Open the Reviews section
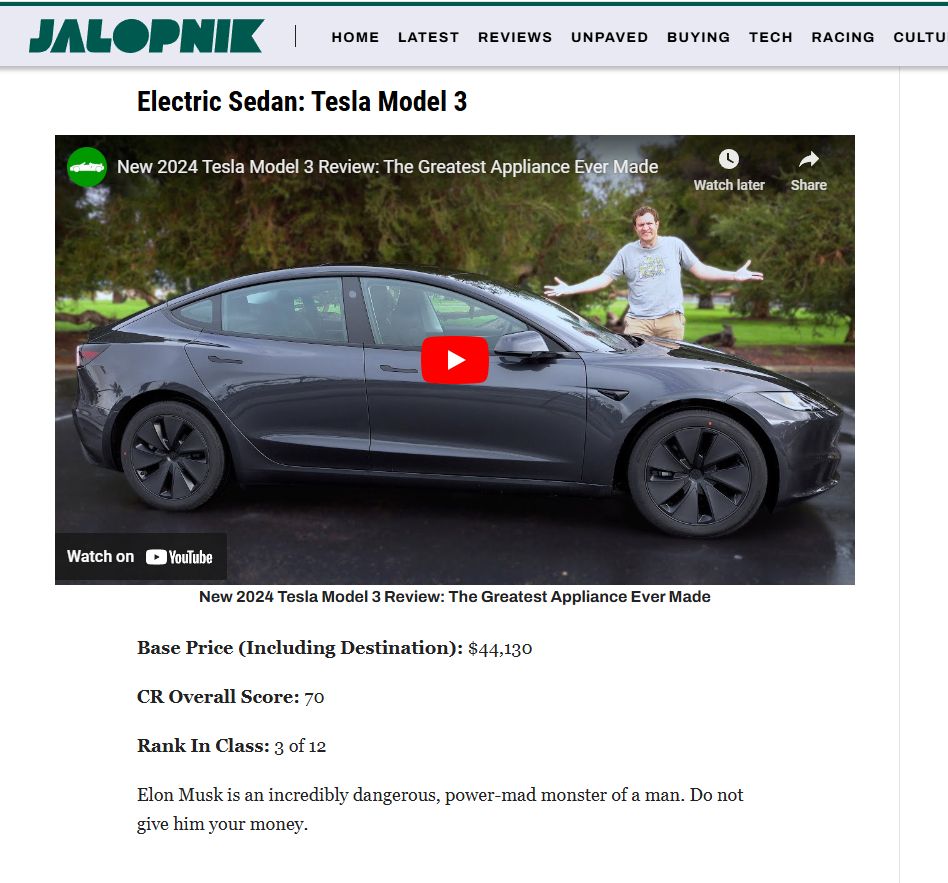Image resolution: width=948 pixels, height=883 pixels. pyautogui.click(x=515, y=37)
